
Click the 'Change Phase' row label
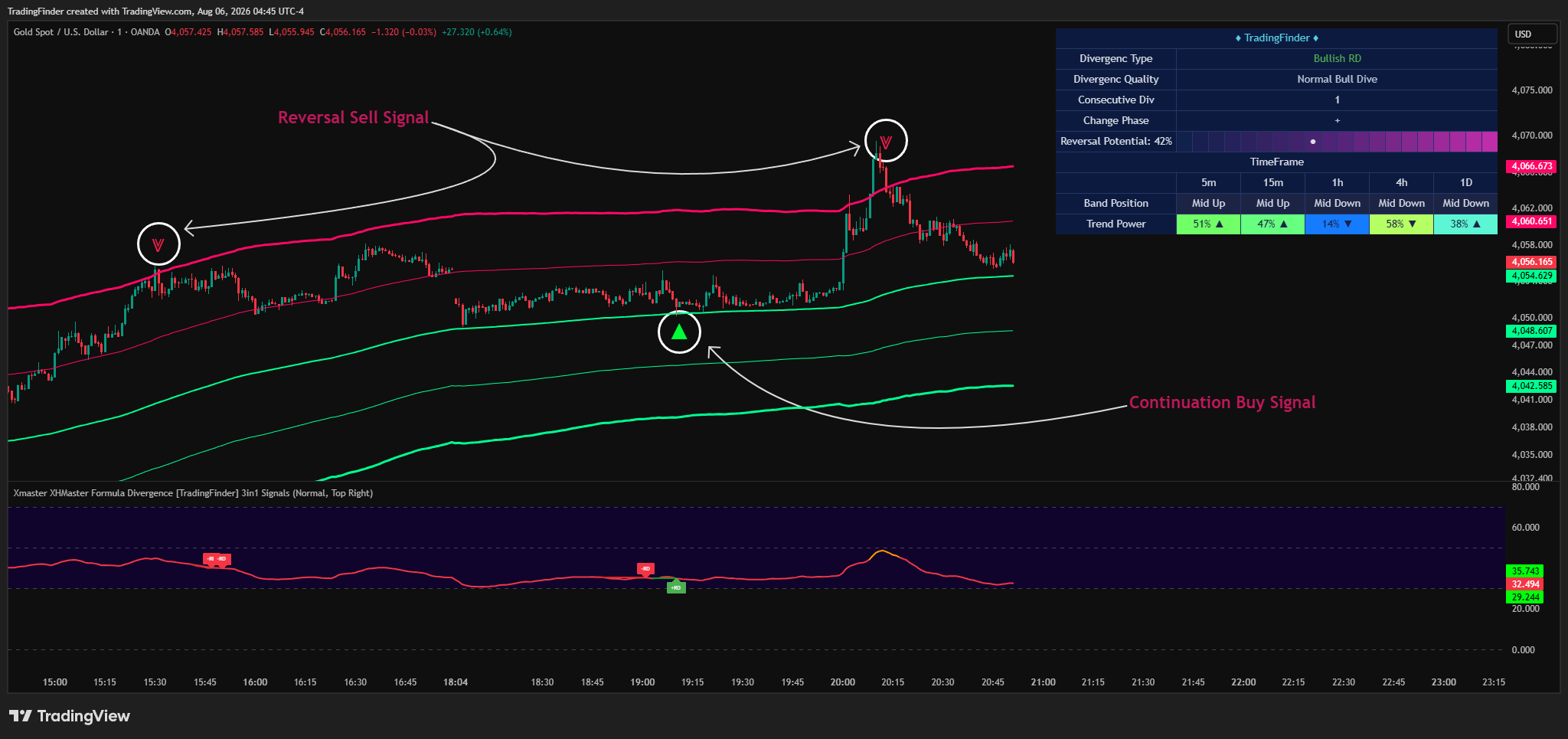[x=1116, y=121]
